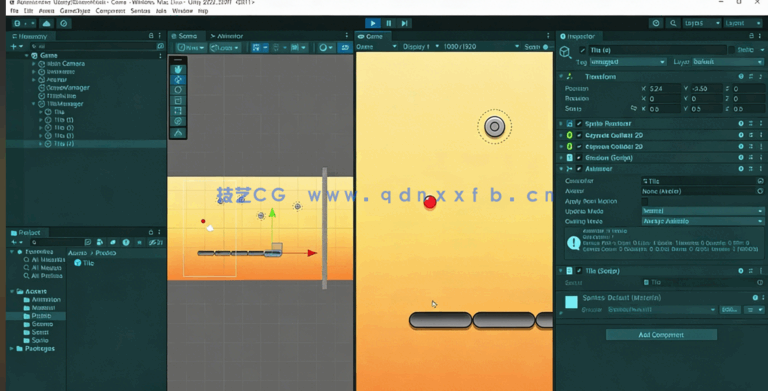Screen dimensions: 768x391
Task: Expand the Packages folder in Project
Action: [x=12, y=348]
